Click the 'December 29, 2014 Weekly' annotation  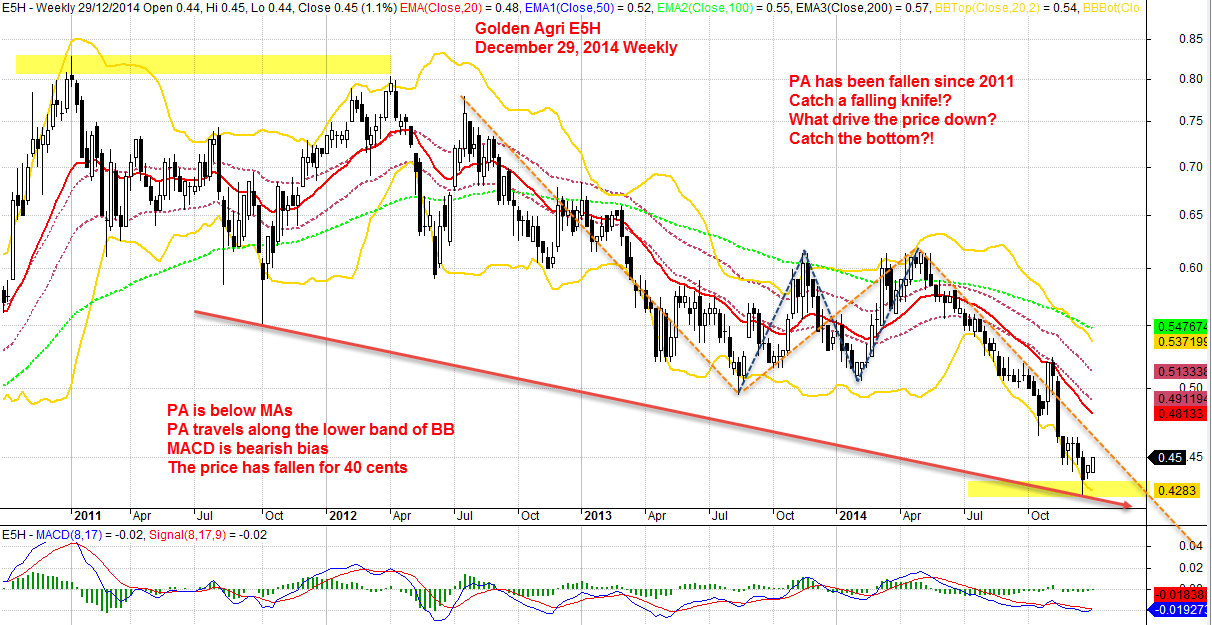[575, 48]
